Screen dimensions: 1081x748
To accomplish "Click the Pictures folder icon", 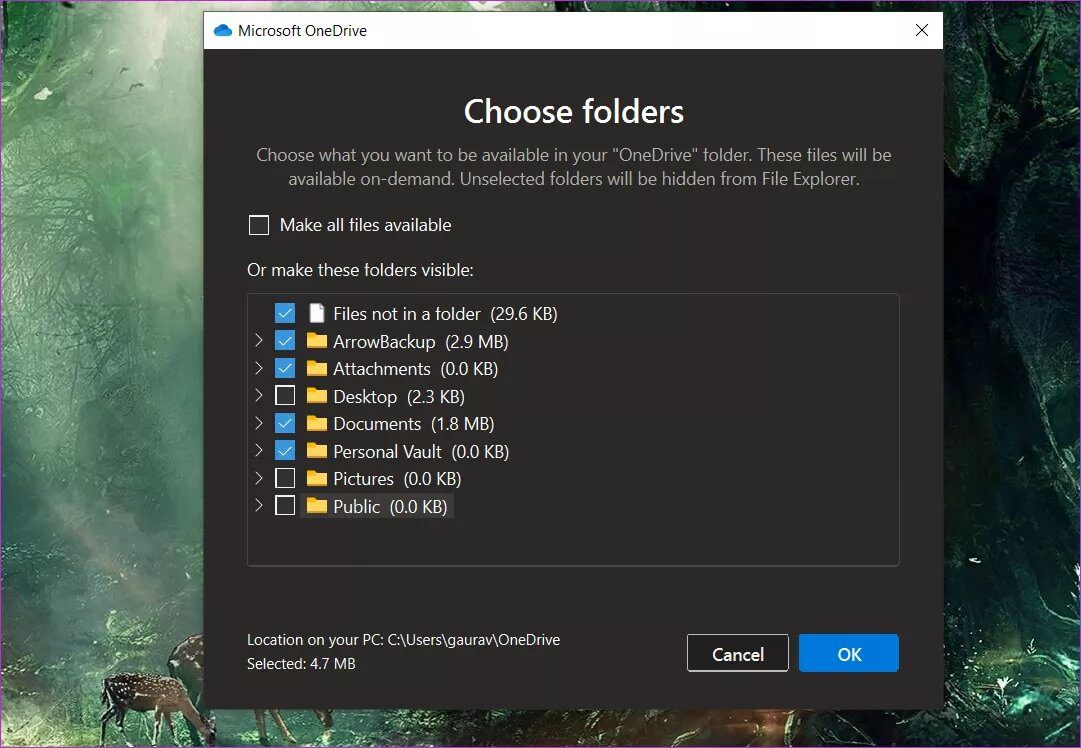I will pyautogui.click(x=316, y=478).
